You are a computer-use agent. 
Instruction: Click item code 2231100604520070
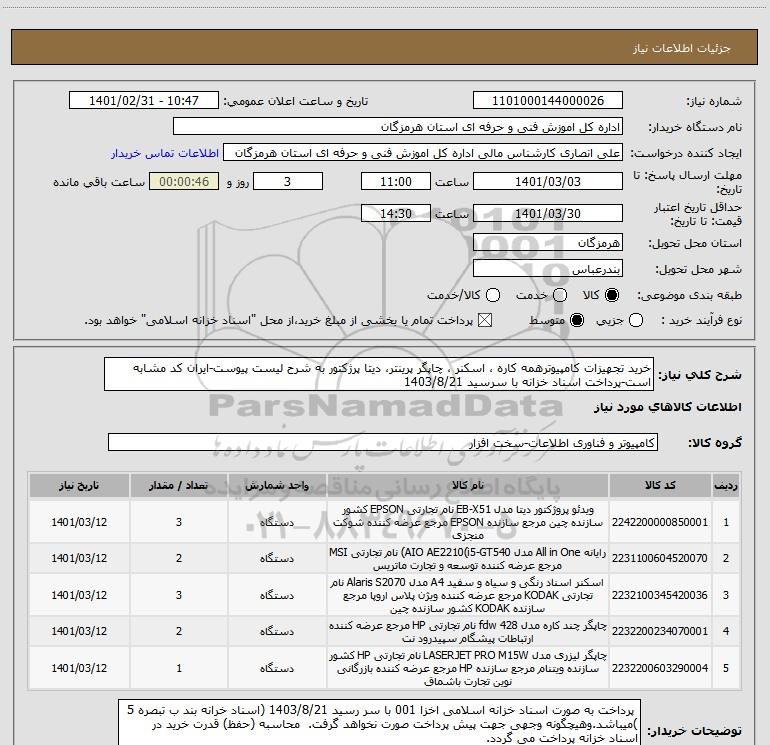click(660, 558)
